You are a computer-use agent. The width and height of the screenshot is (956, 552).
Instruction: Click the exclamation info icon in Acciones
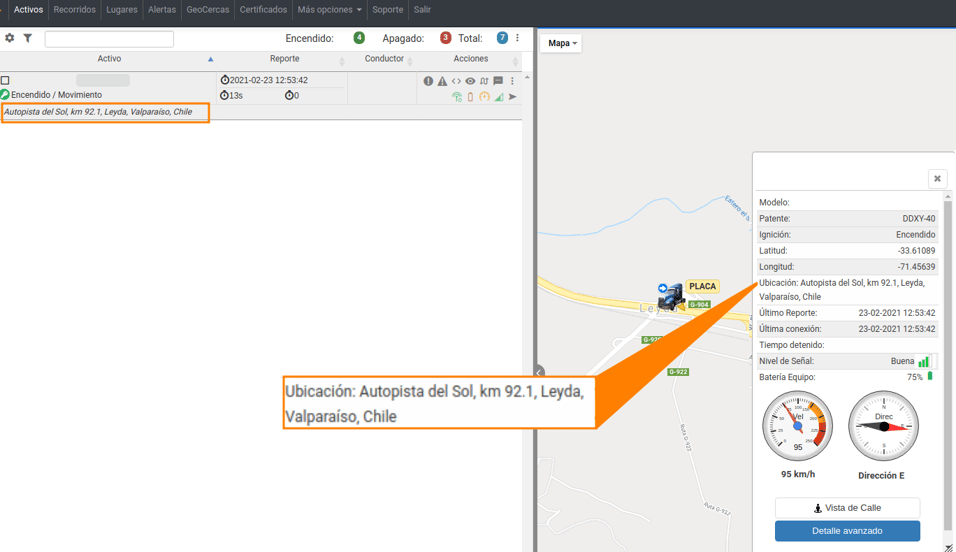point(428,81)
